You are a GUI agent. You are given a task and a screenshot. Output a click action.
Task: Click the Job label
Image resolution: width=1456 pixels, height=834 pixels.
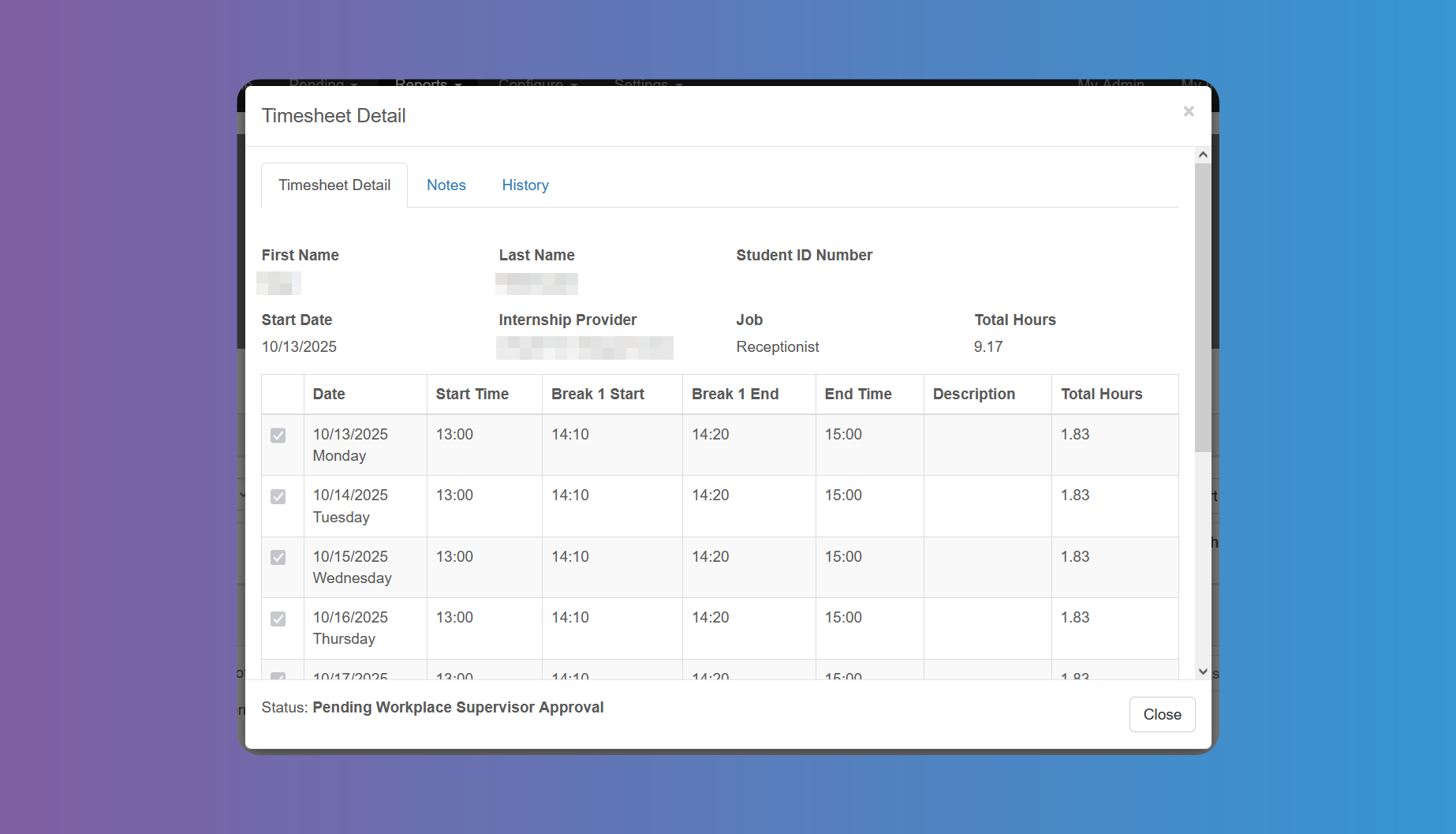(749, 320)
